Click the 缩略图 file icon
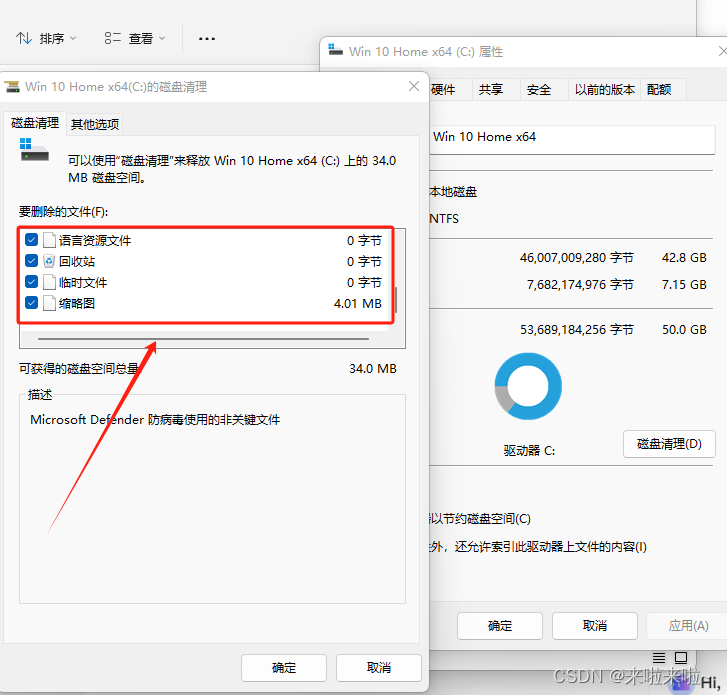This screenshot has width=727, height=695. [x=49, y=303]
